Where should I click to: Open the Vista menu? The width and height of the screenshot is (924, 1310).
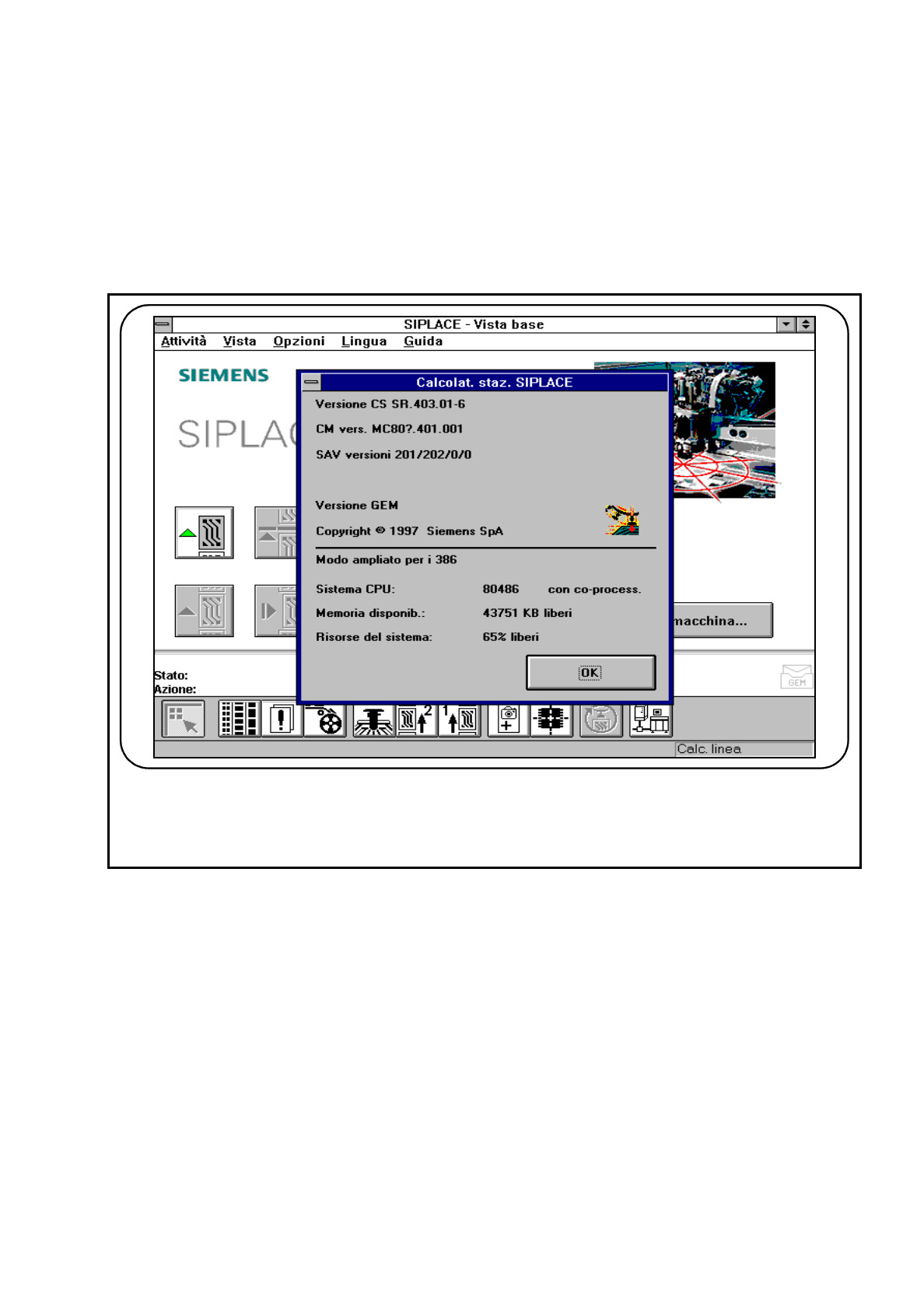click(240, 342)
